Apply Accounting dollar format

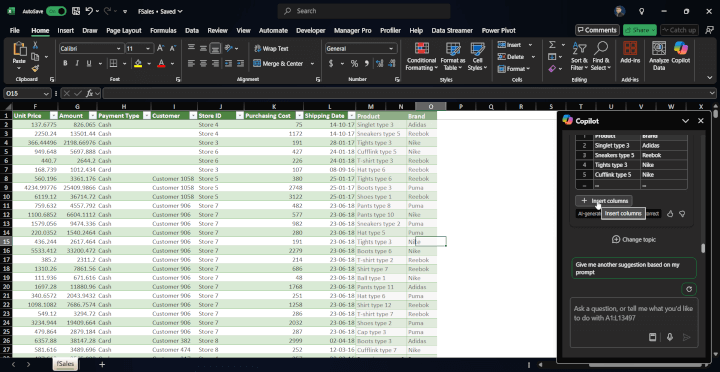331,63
